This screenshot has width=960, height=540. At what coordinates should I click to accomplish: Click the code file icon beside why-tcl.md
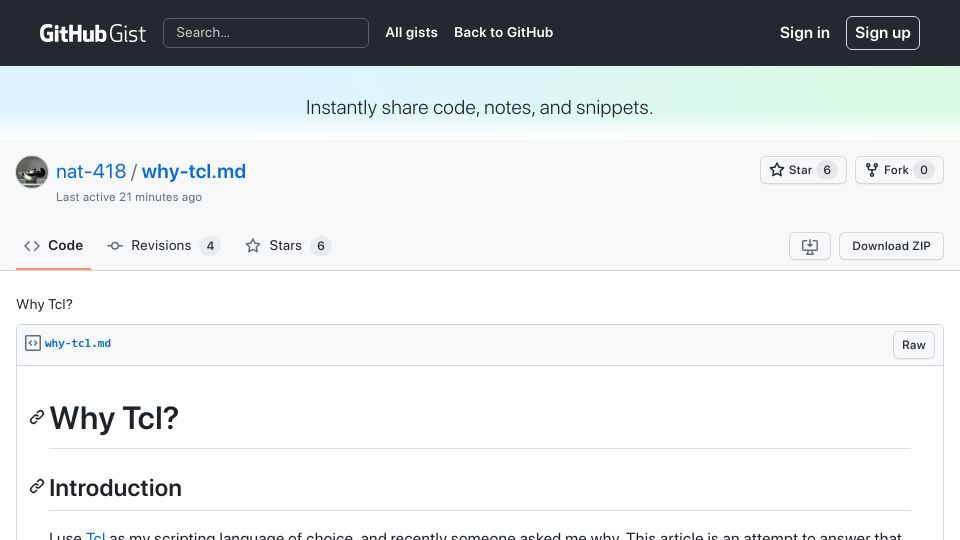(33, 343)
